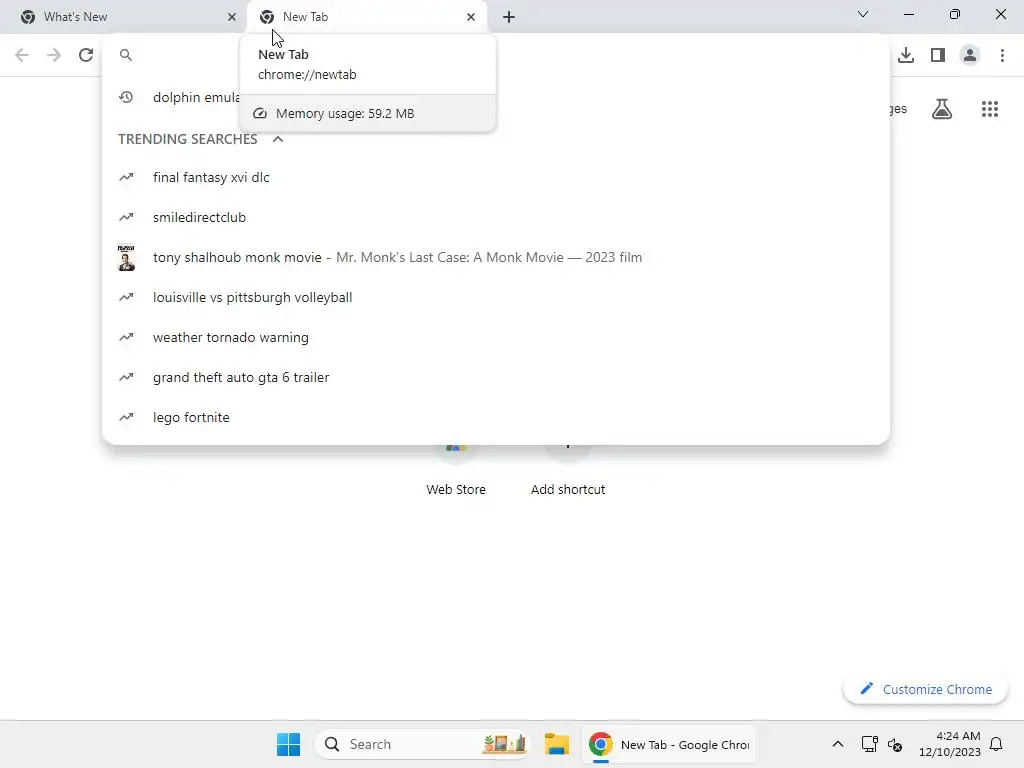This screenshot has width=1024, height=768.
Task: Click the taskbar Search box
Action: point(422,744)
